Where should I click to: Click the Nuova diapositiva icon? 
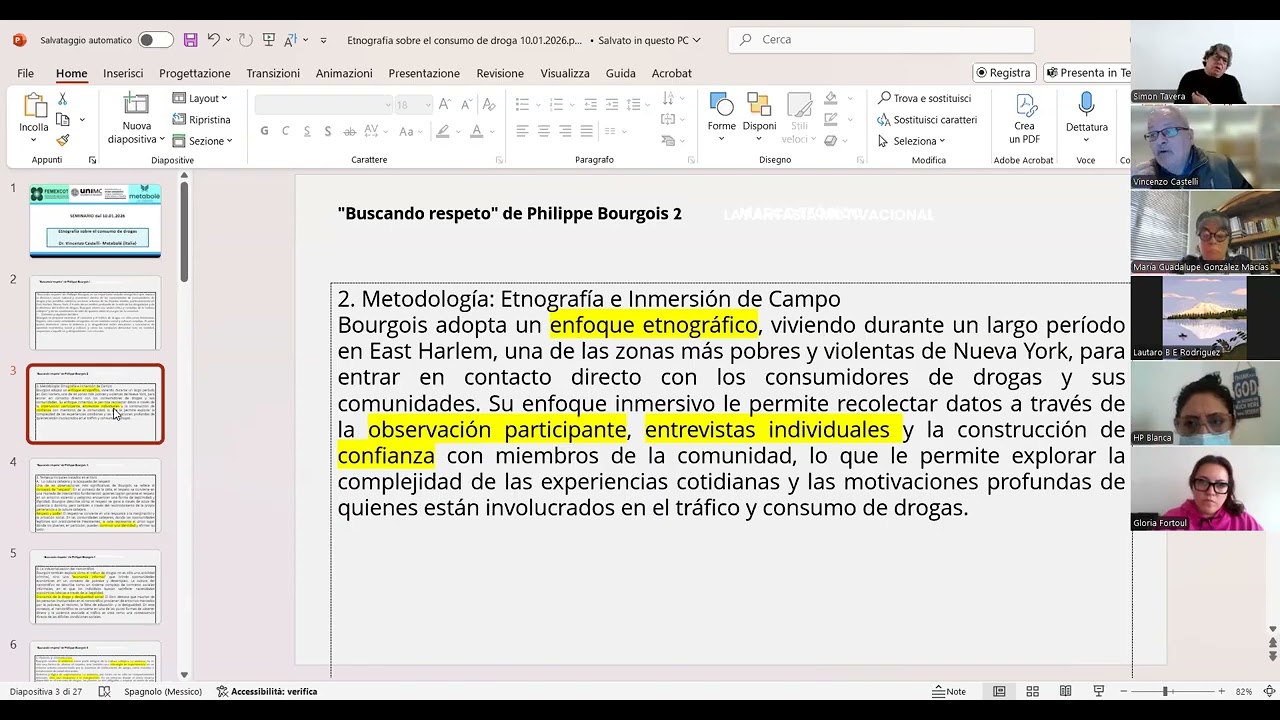(136, 105)
